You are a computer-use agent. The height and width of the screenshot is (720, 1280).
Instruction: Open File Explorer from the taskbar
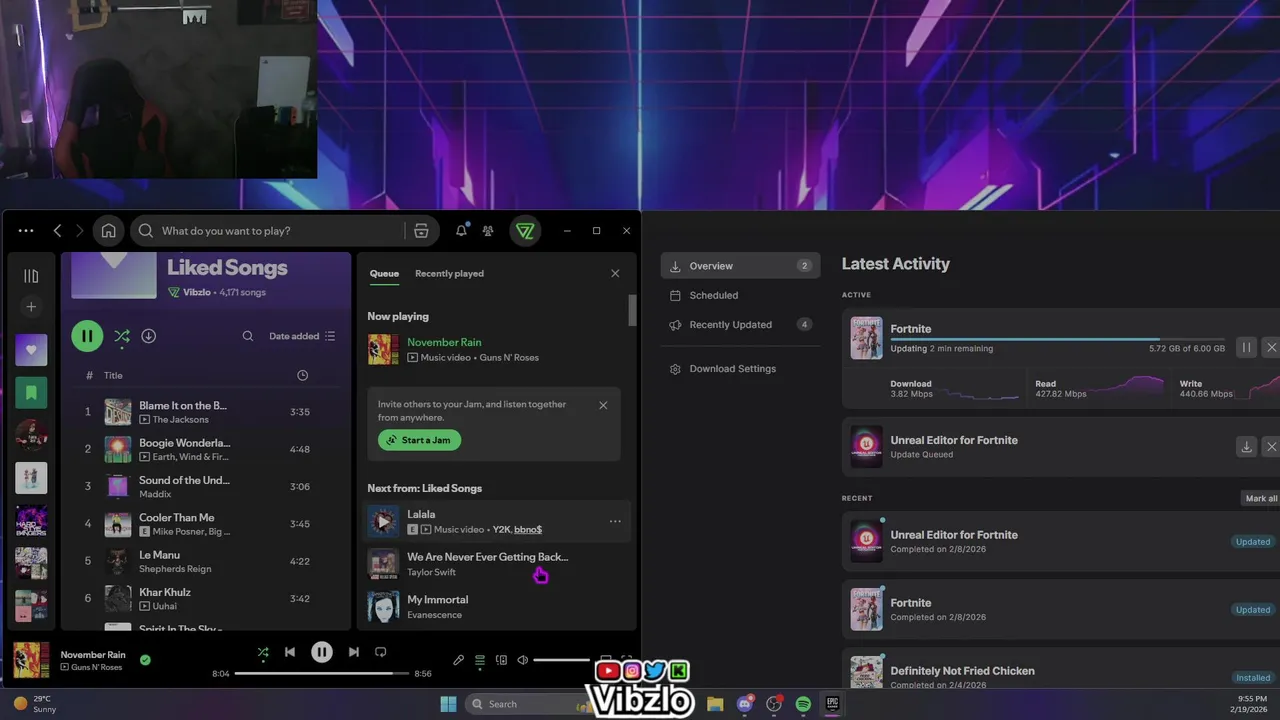click(715, 704)
